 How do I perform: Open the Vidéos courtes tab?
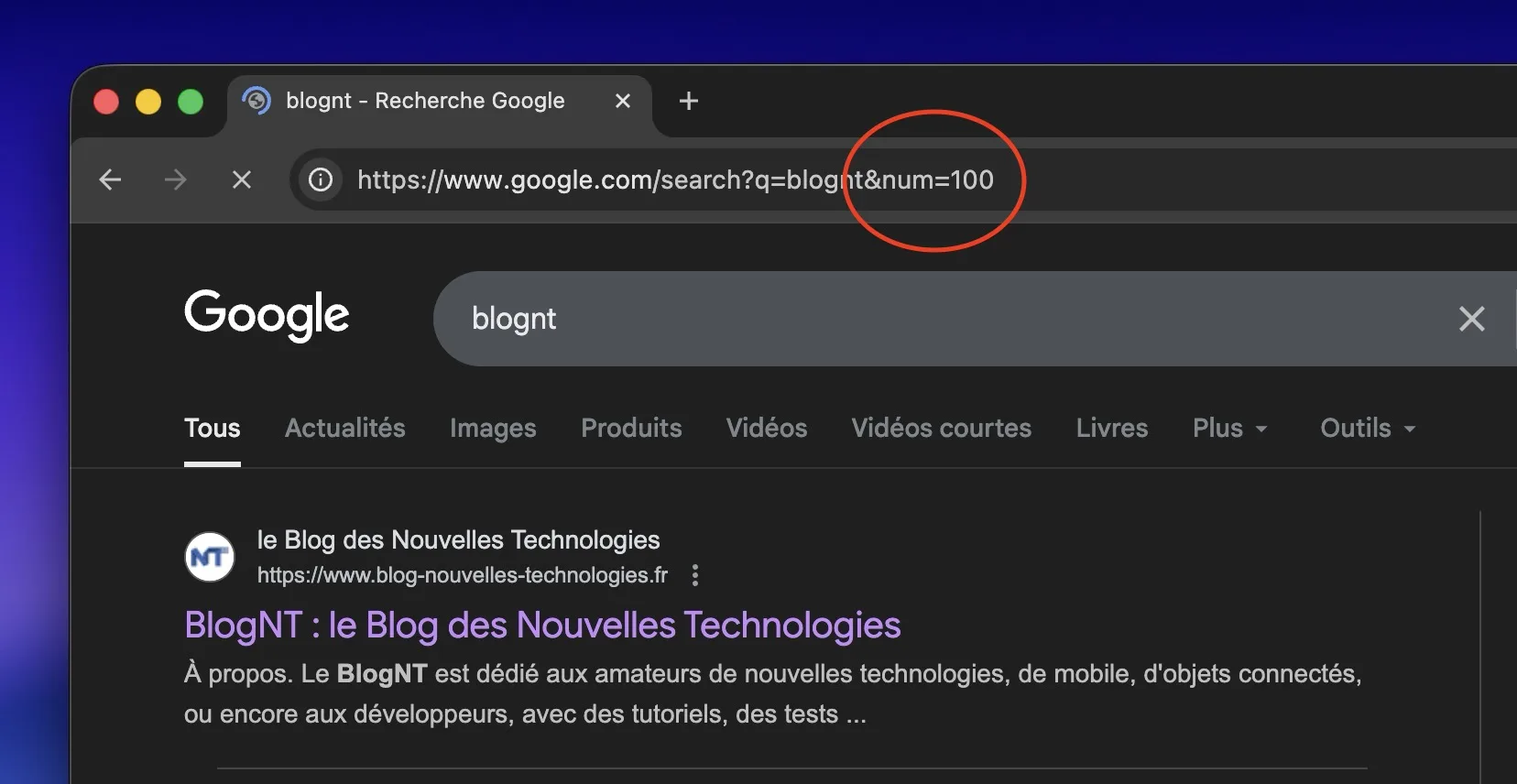click(942, 428)
